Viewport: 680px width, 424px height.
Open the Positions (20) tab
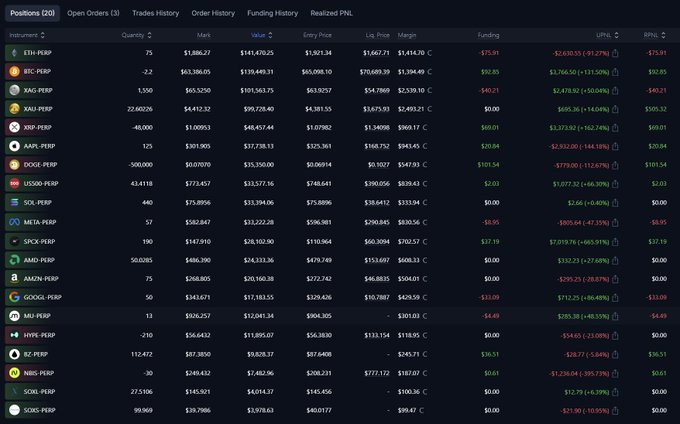click(33, 13)
